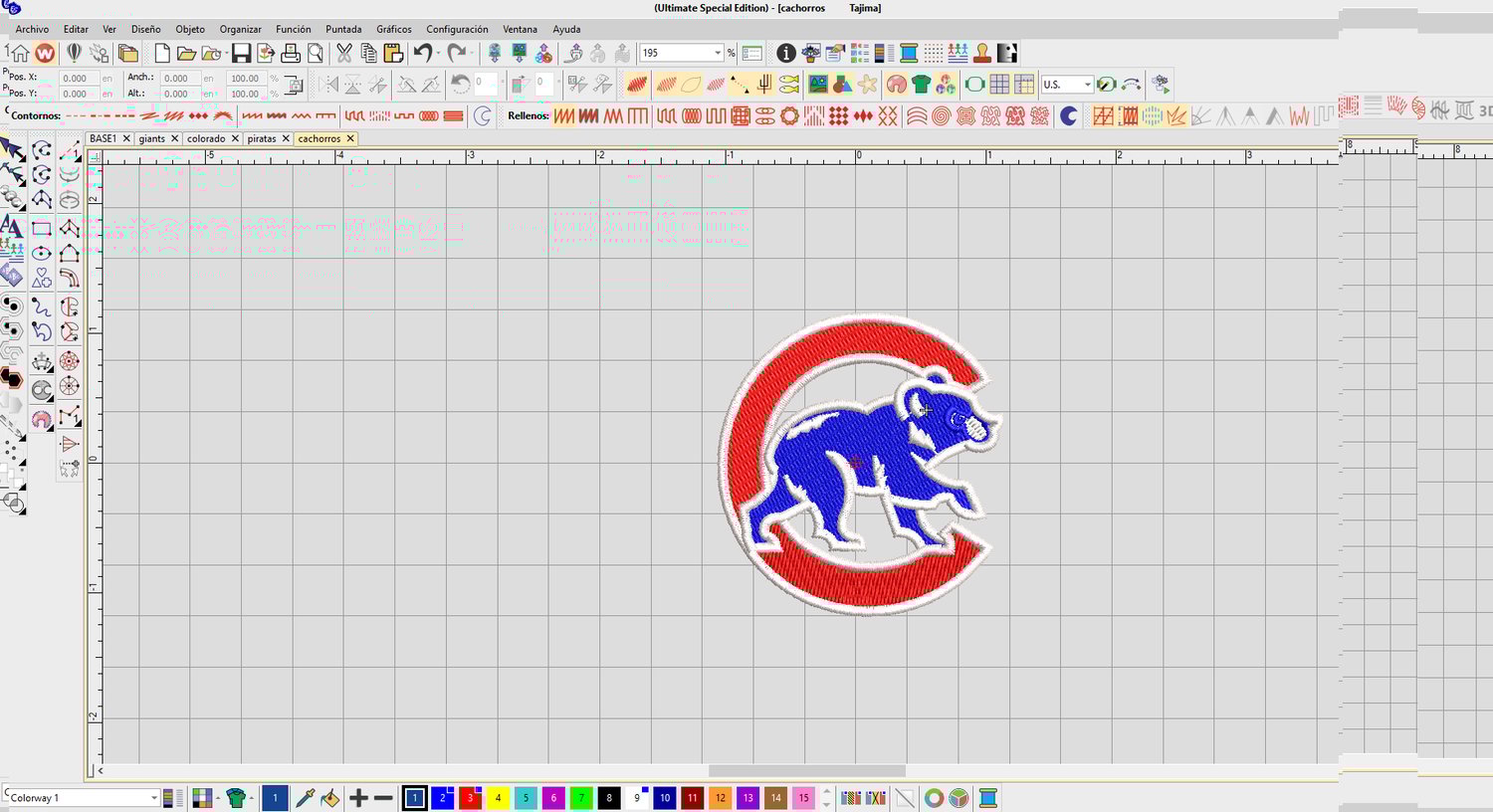This screenshot has height=812, width=1493.
Task: Open the Archivo menu
Action: click(x=32, y=30)
